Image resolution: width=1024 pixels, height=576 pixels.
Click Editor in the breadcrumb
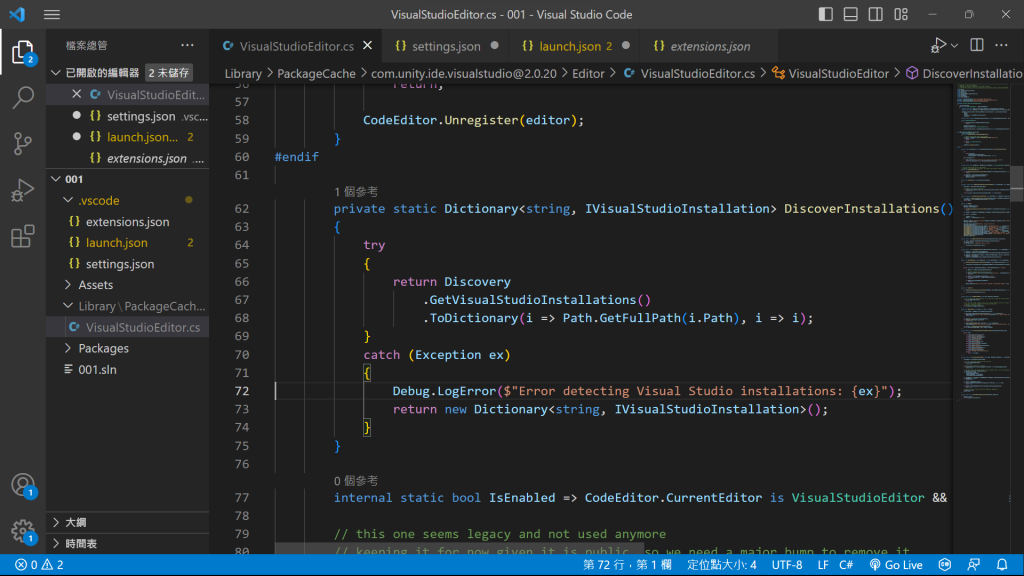coord(588,74)
